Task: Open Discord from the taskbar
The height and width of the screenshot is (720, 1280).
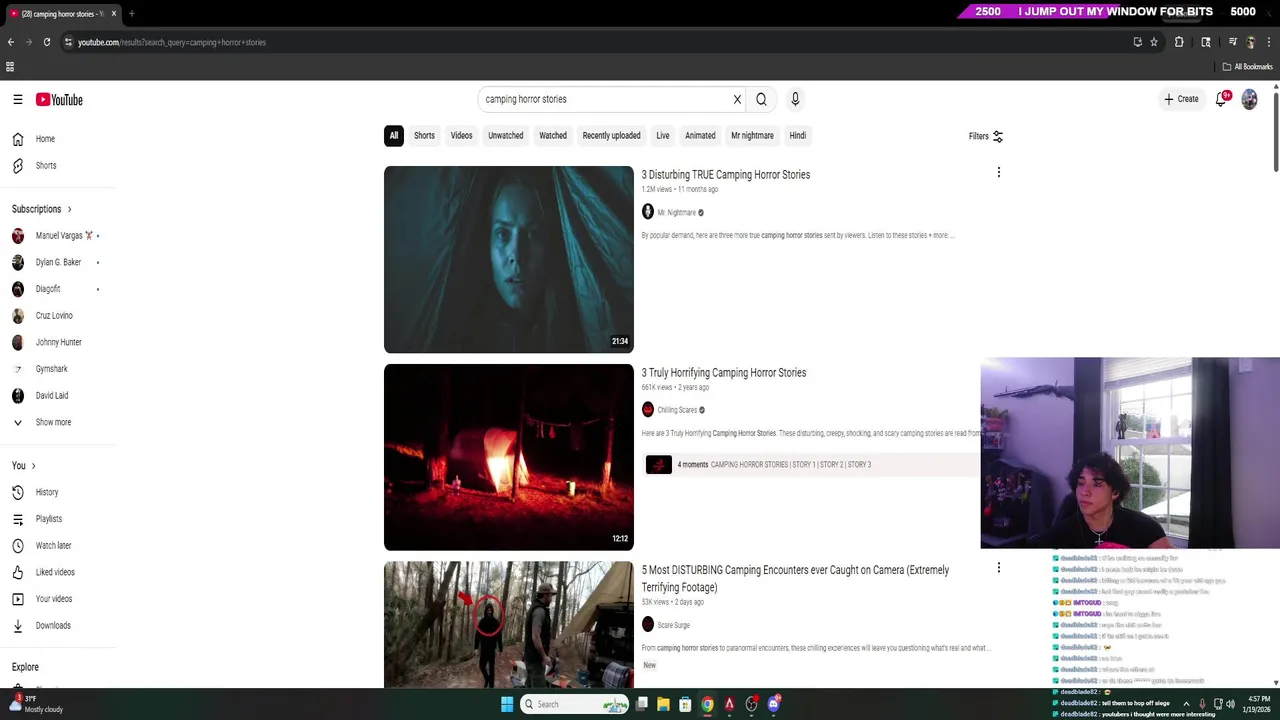Action: pos(773,704)
